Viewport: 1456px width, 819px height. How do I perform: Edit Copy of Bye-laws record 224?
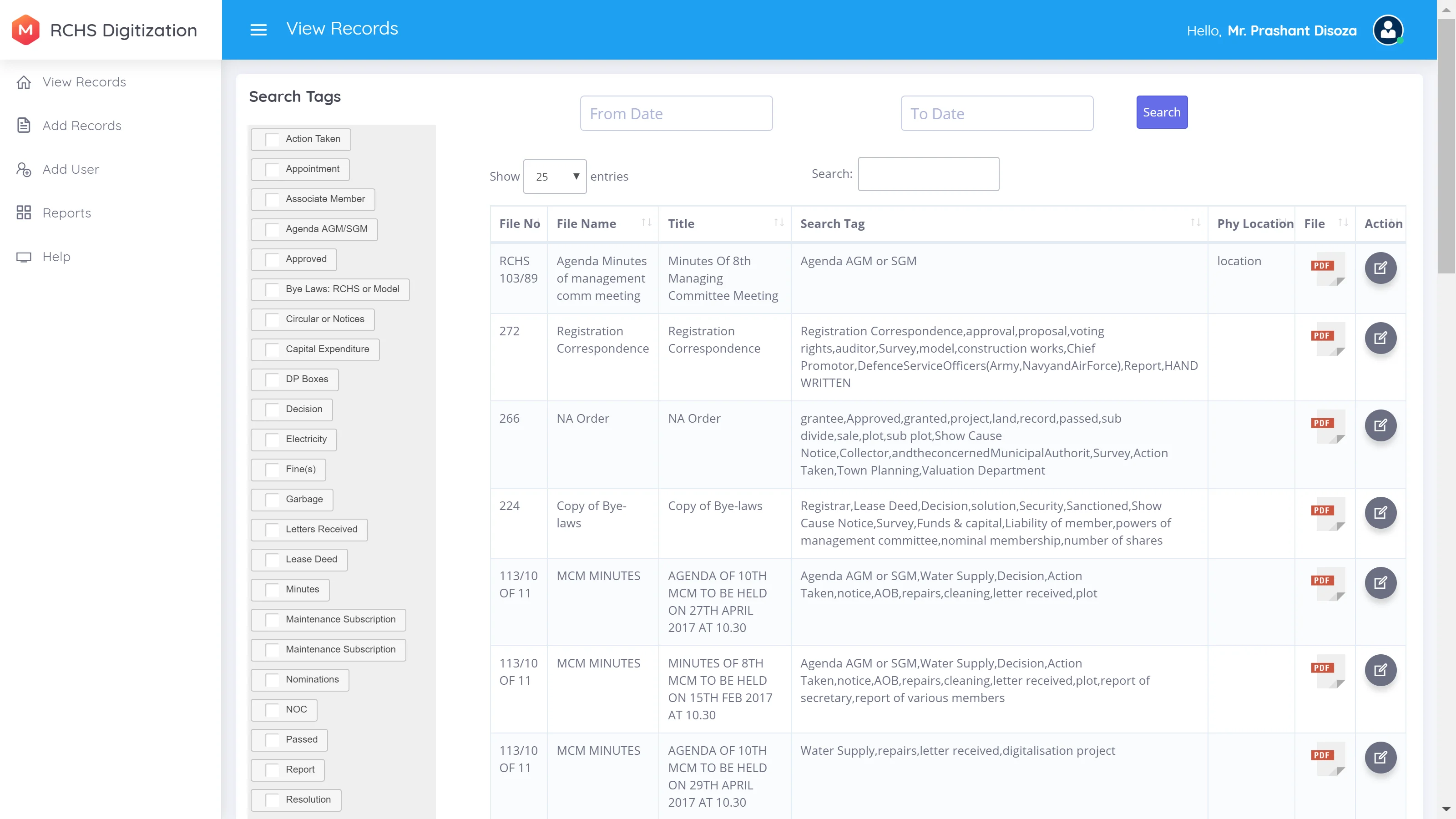pos(1380,513)
